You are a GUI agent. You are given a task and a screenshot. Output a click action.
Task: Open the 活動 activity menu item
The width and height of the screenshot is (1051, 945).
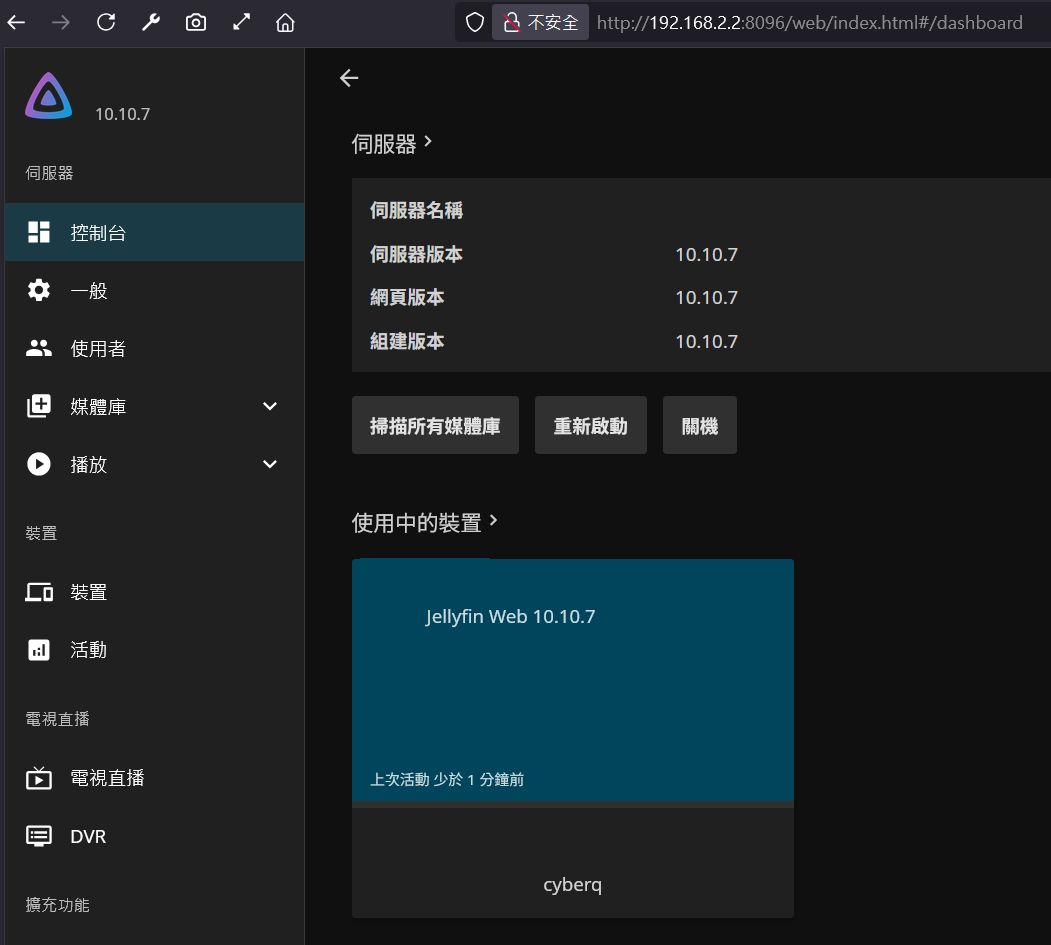[154, 649]
